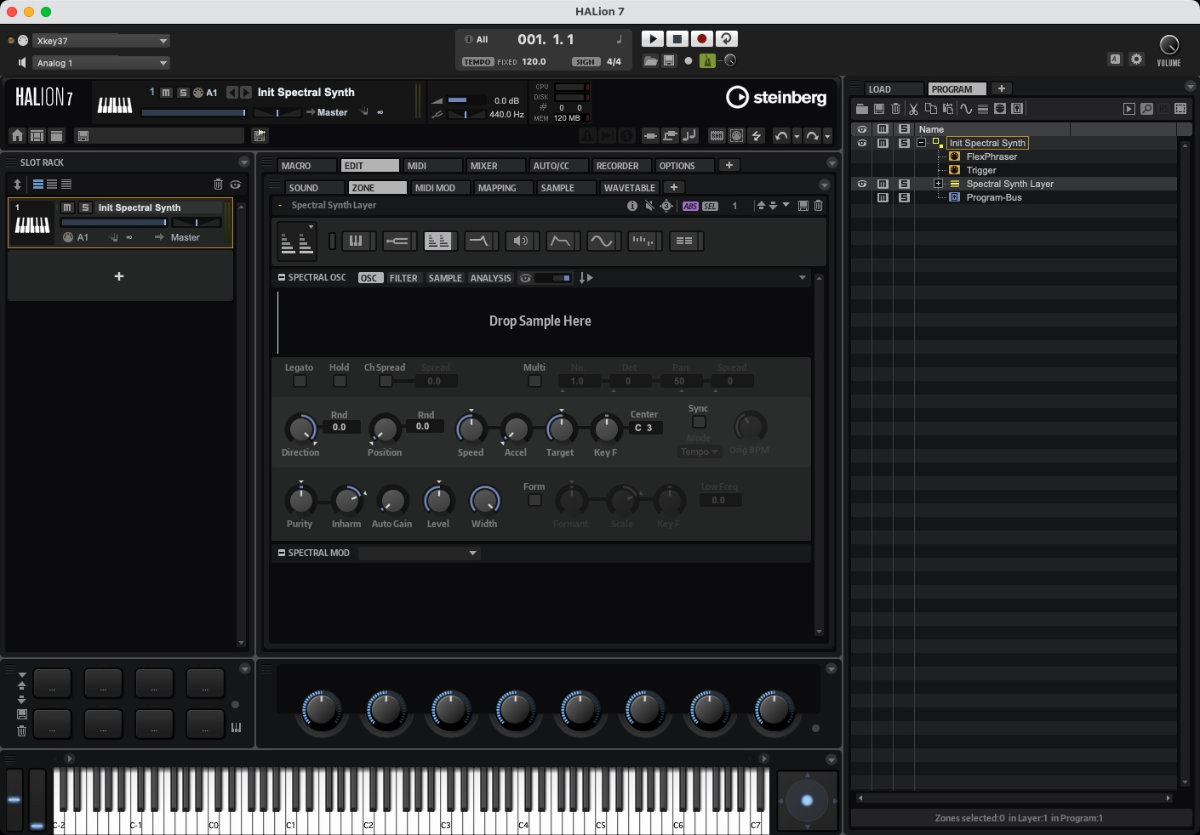This screenshot has height=835, width=1200.
Task: Open the MAPPING tab
Action: coord(497,187)
